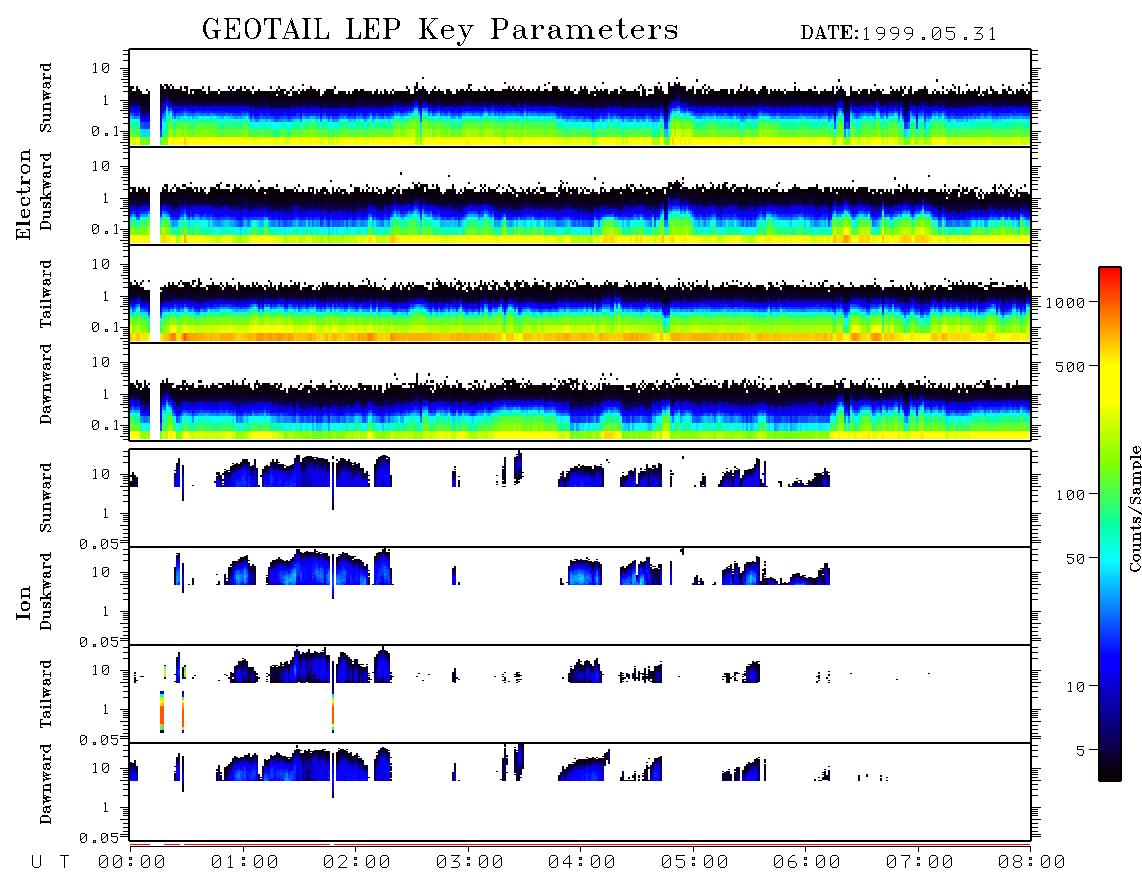Click the Electron "Duskward" panel label
Image resolution: width=1142 pixels, height=880 pixels.
tap(46, 191)
